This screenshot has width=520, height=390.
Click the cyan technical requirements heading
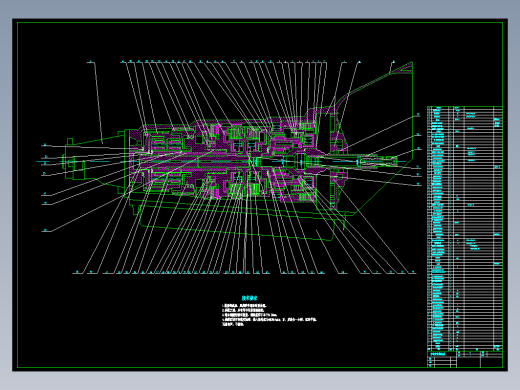tap(249, 298)
